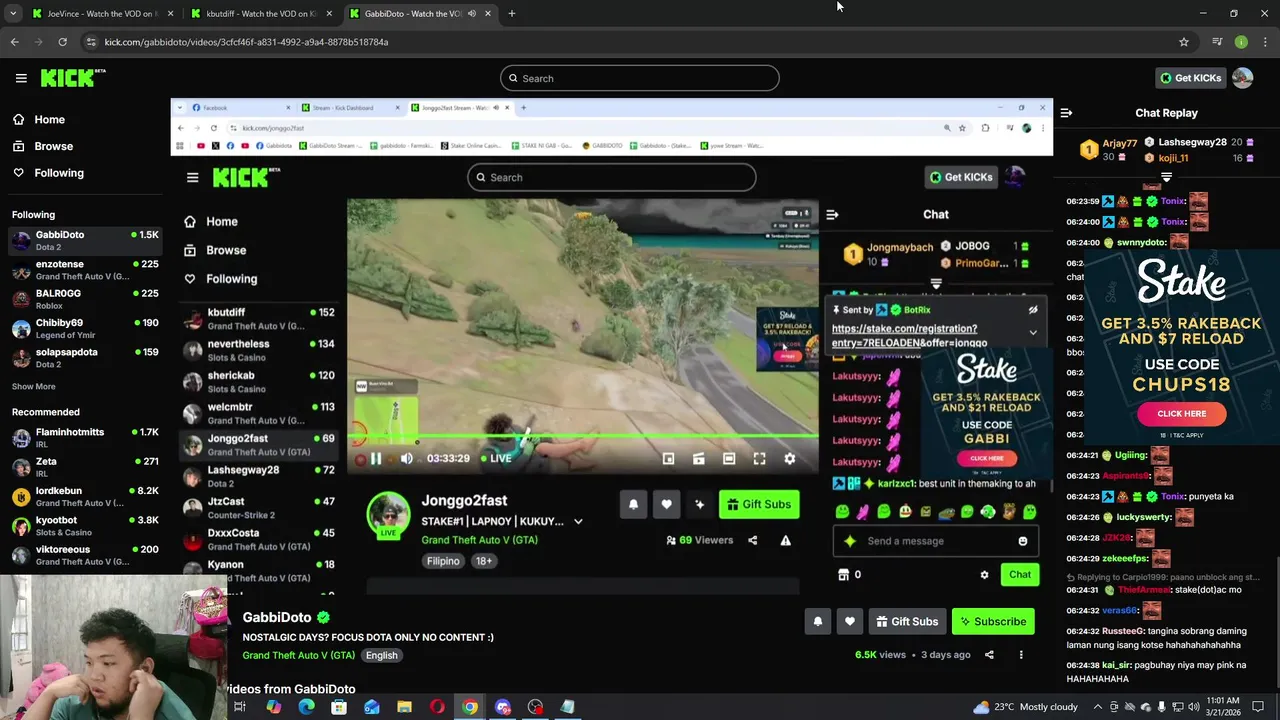The image size is (1280, 720).
Task: Reload the current page
Action: (62, 42)
